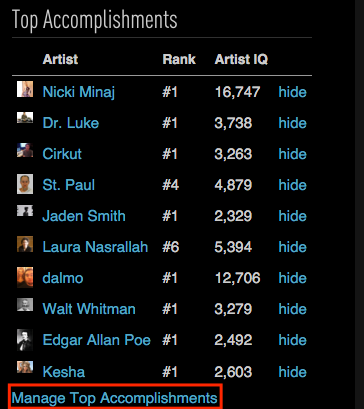
Task: Click the Dr. Luke avatar image
Action: tap(25, 117)
